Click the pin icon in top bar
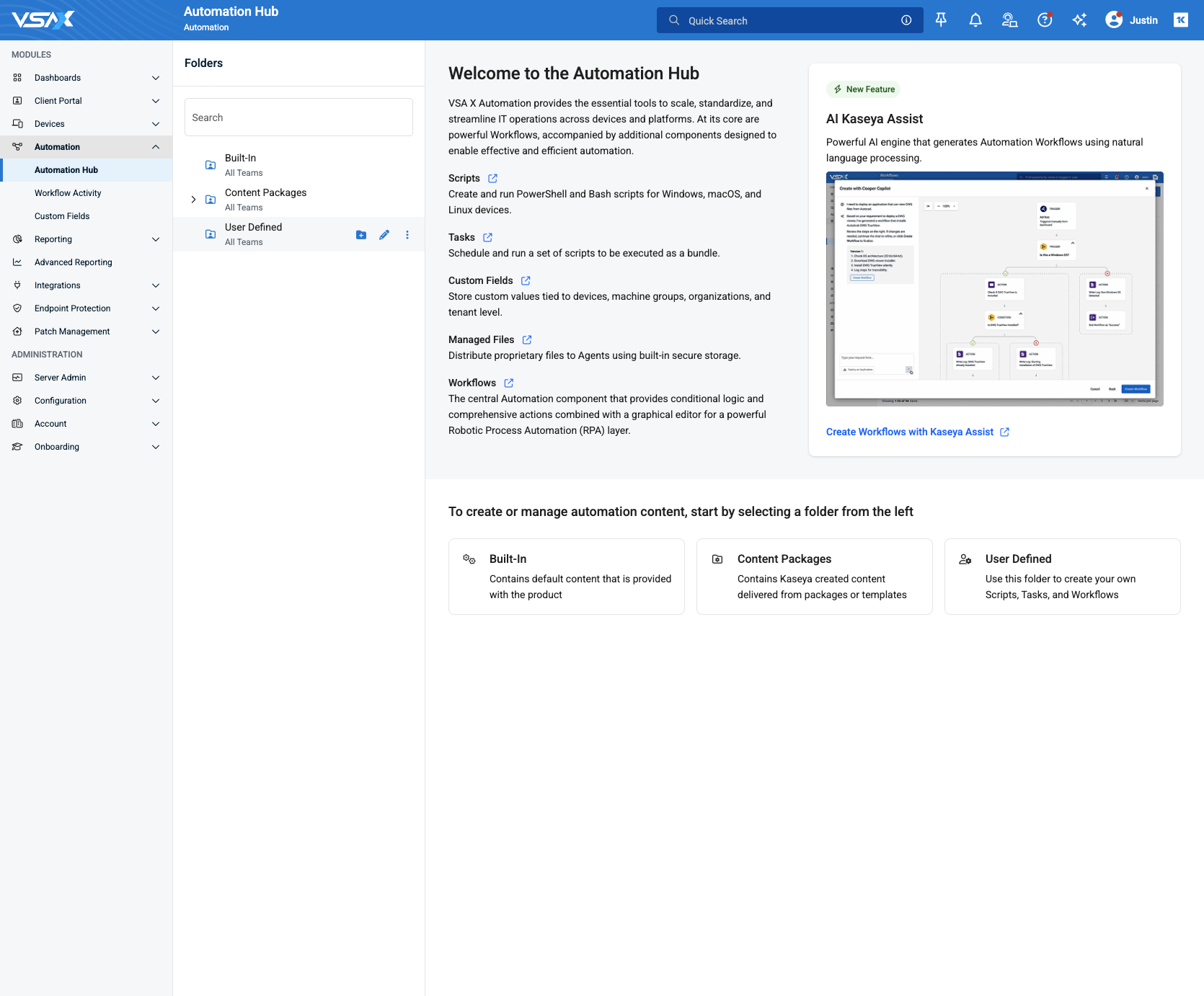 click(941, 20)
